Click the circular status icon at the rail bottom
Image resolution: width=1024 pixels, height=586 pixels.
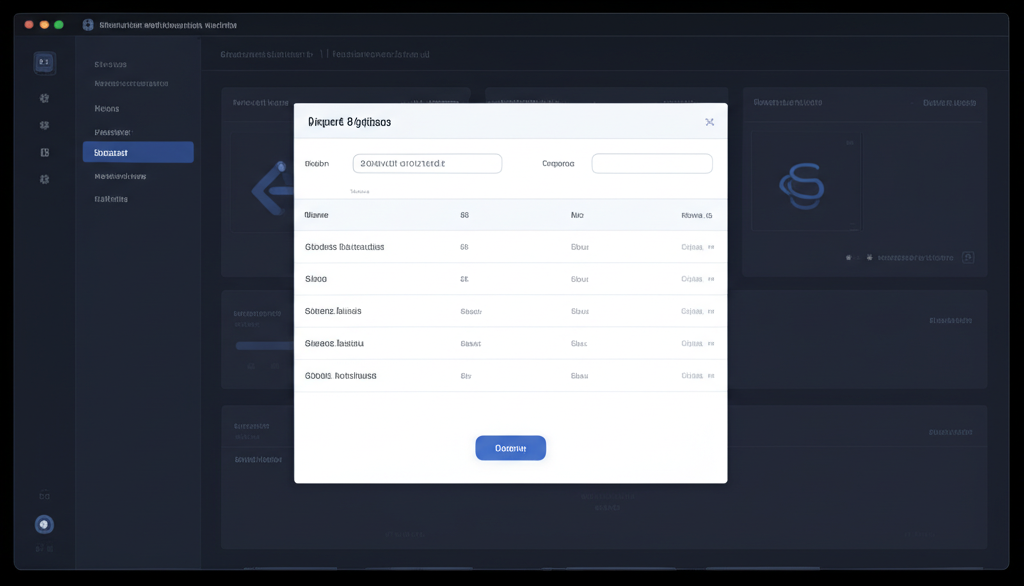coord(44,523)
